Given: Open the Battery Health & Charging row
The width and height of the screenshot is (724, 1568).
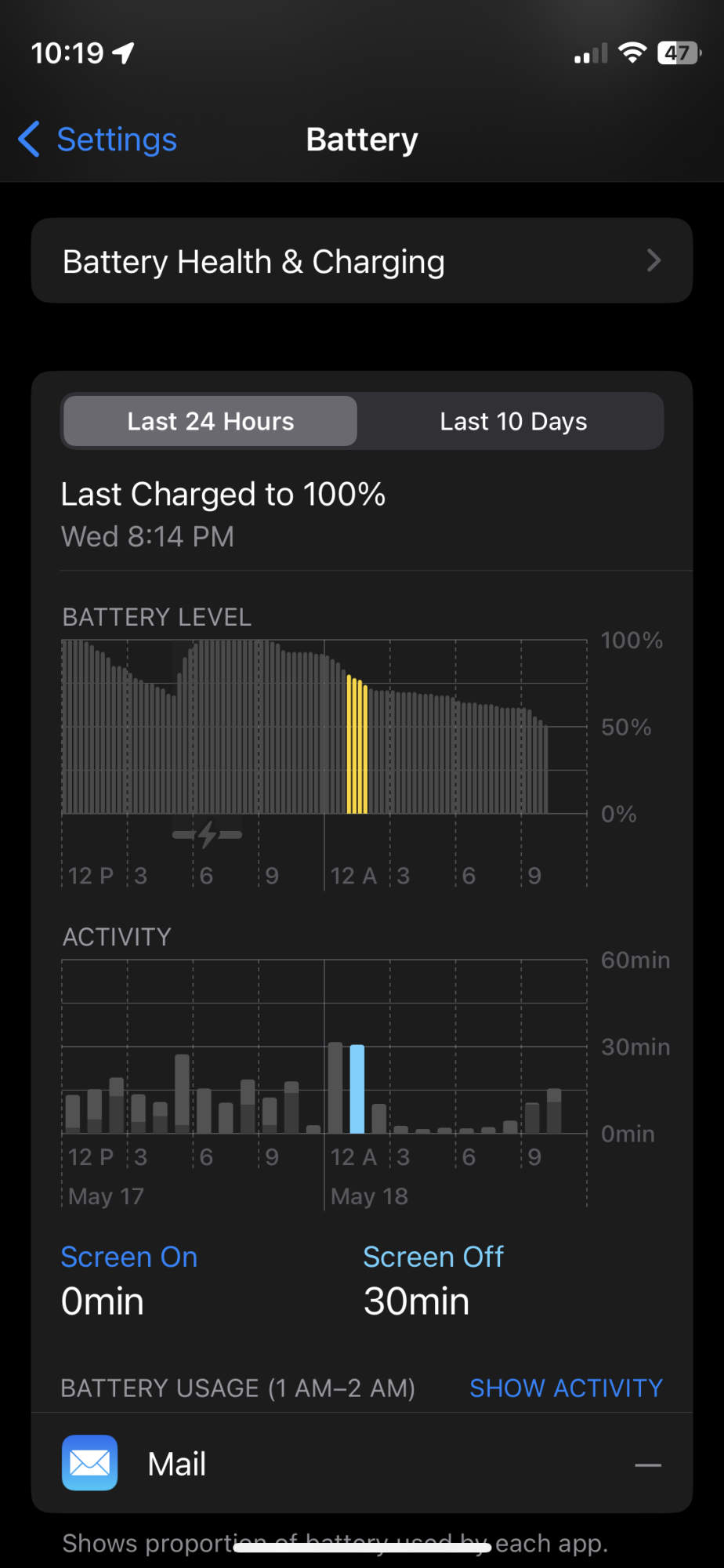Looking at the screenshot, I should coord(362,260).
